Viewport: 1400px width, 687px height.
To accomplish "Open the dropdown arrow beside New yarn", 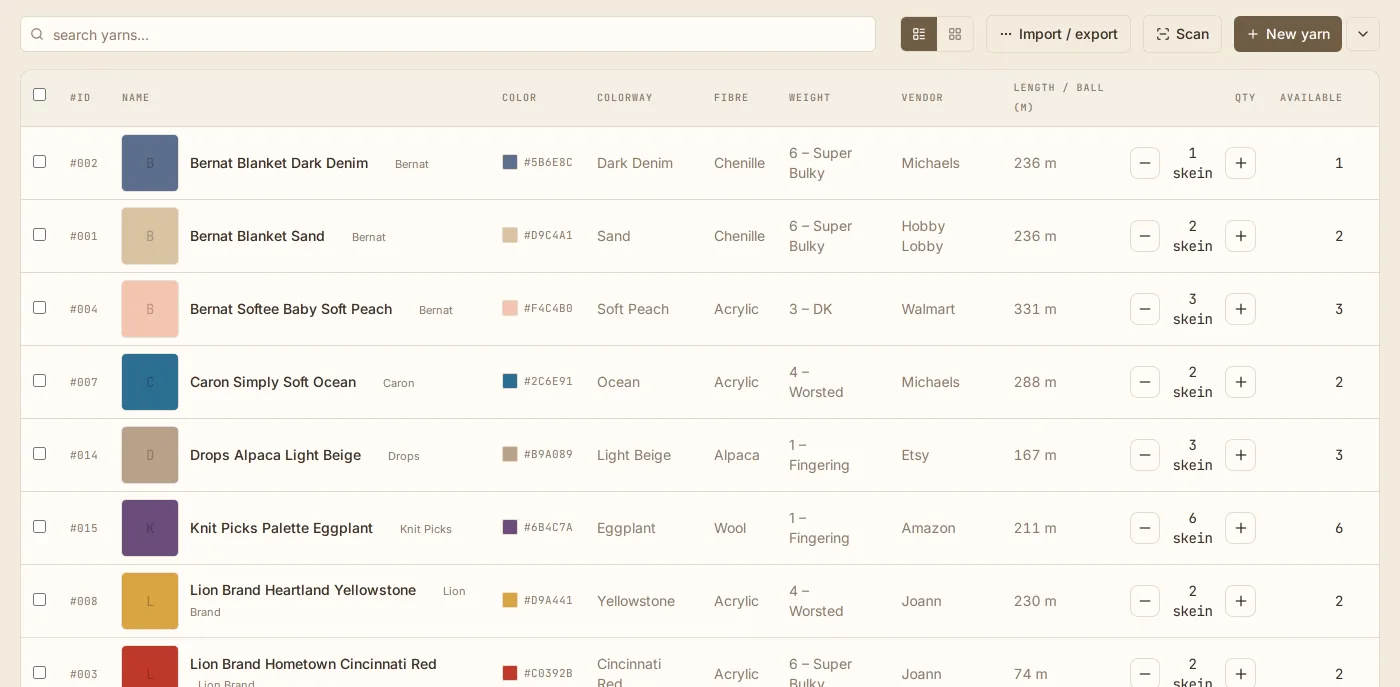I will (1363, 34).
